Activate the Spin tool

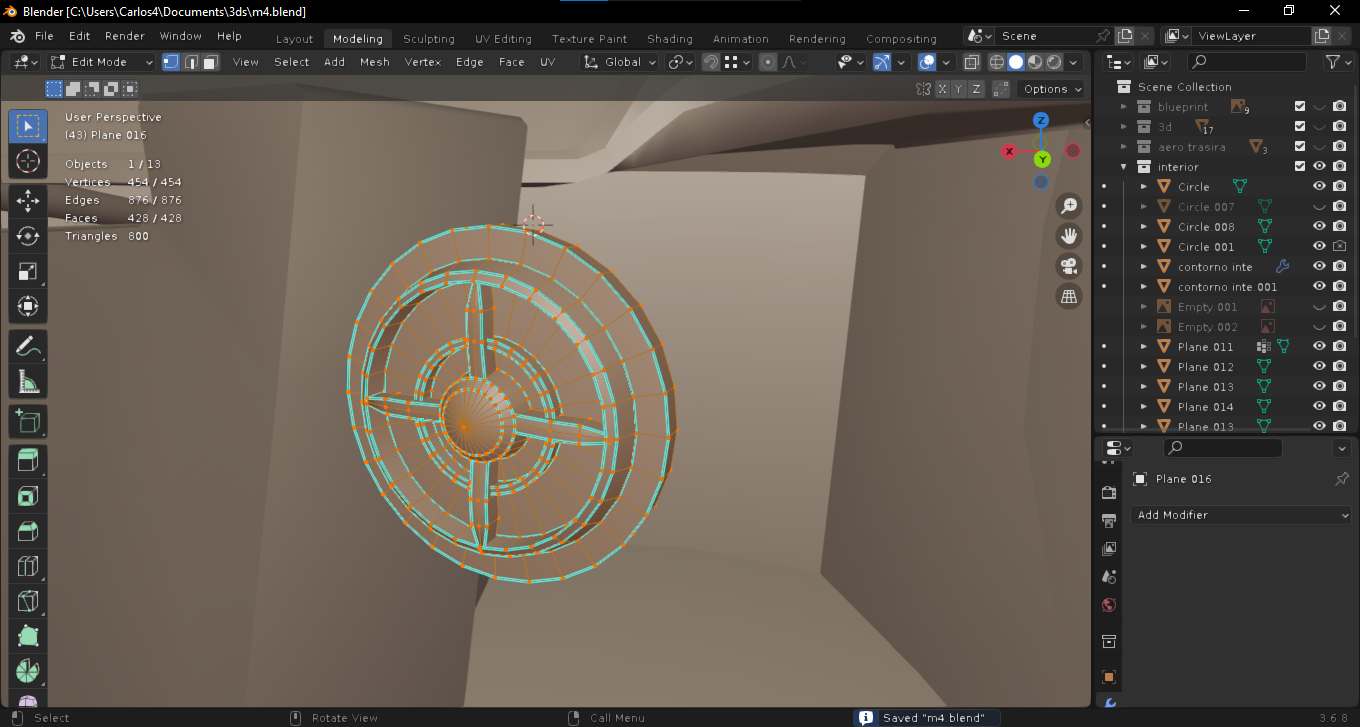pyautogui.click(x=28, y=672)
